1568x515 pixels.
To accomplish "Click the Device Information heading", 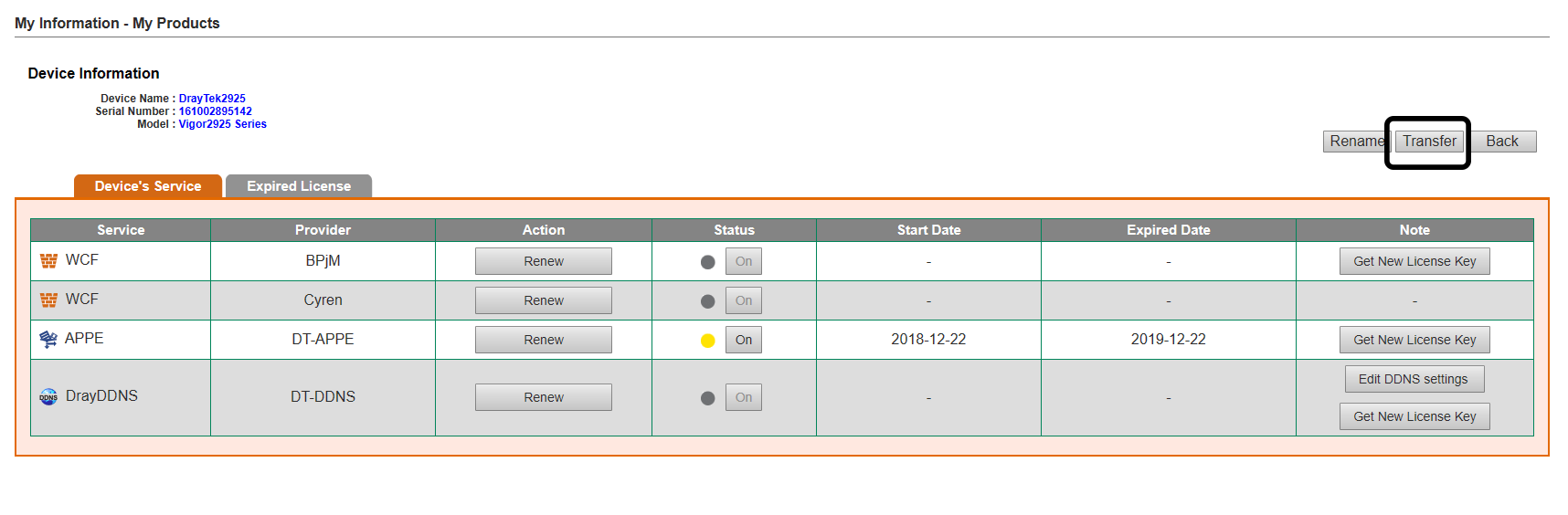I will pyautogui.click(x=93, y=74).
